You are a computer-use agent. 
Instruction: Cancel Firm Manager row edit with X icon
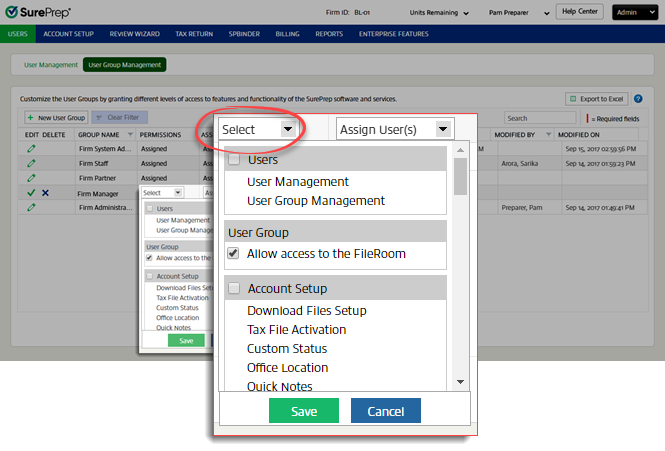click(x=45, y=192)
